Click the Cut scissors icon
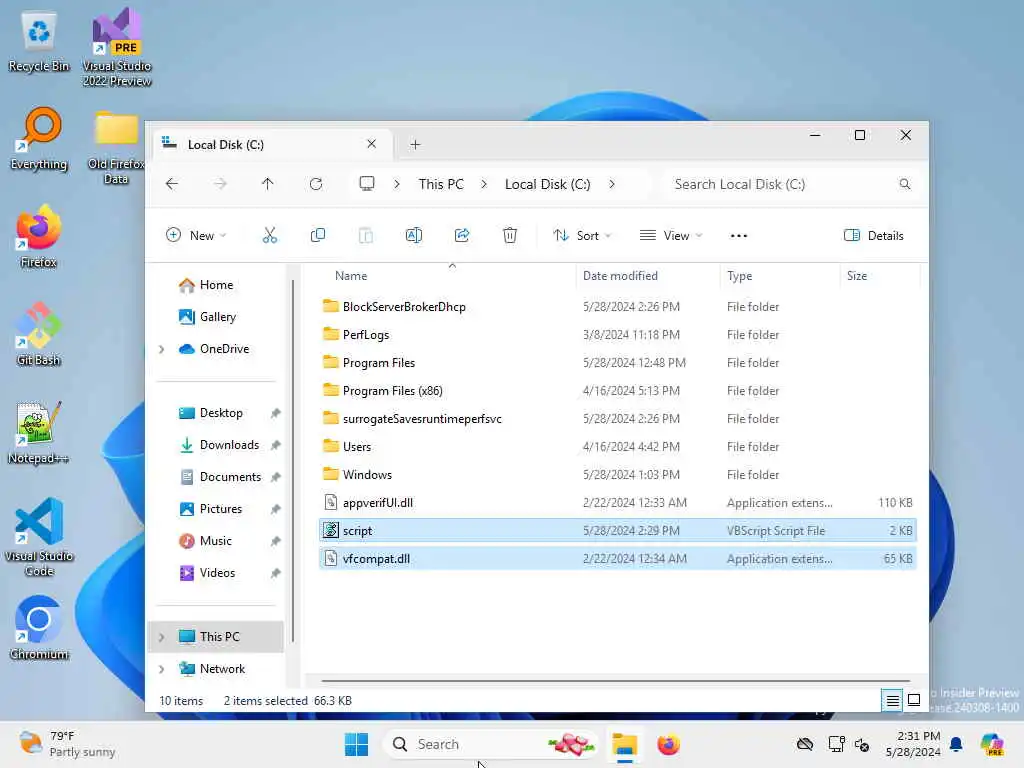Screen dimensions: 1024x768 click(x=270, y=236)
